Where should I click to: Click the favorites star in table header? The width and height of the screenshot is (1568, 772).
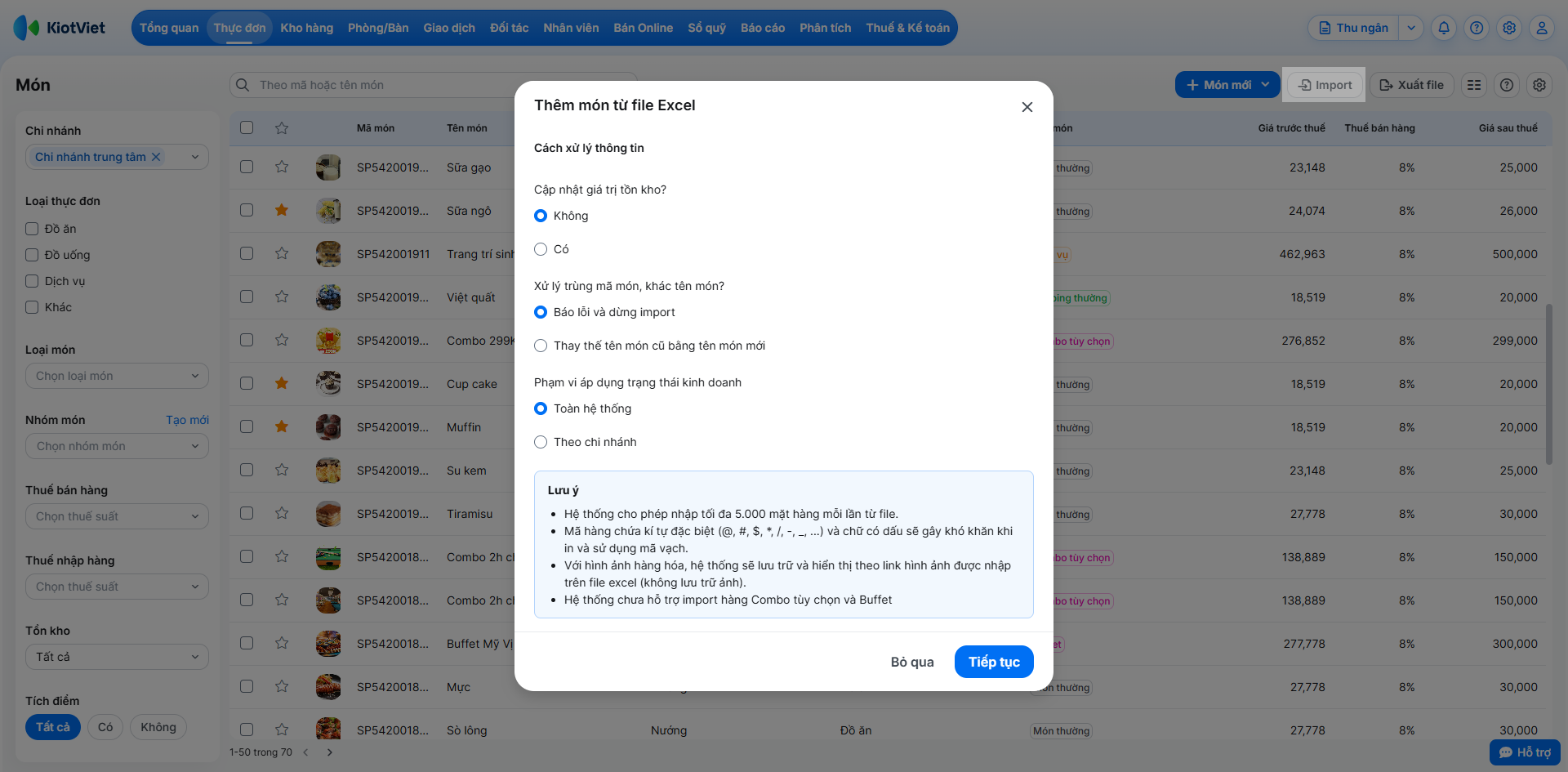tap(282, 127)
